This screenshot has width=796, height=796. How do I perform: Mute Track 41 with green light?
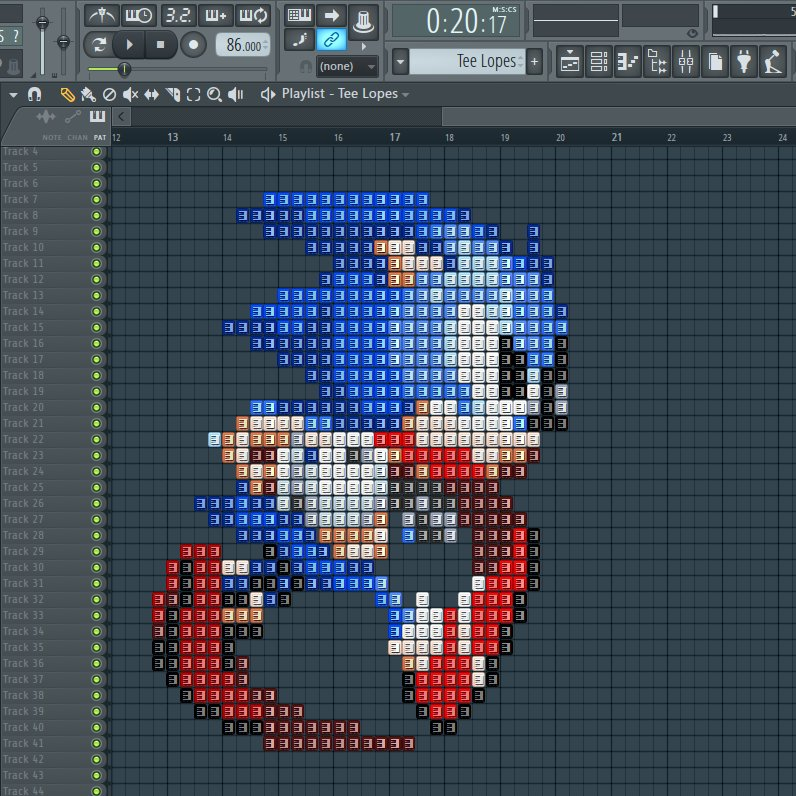(96, 743)
